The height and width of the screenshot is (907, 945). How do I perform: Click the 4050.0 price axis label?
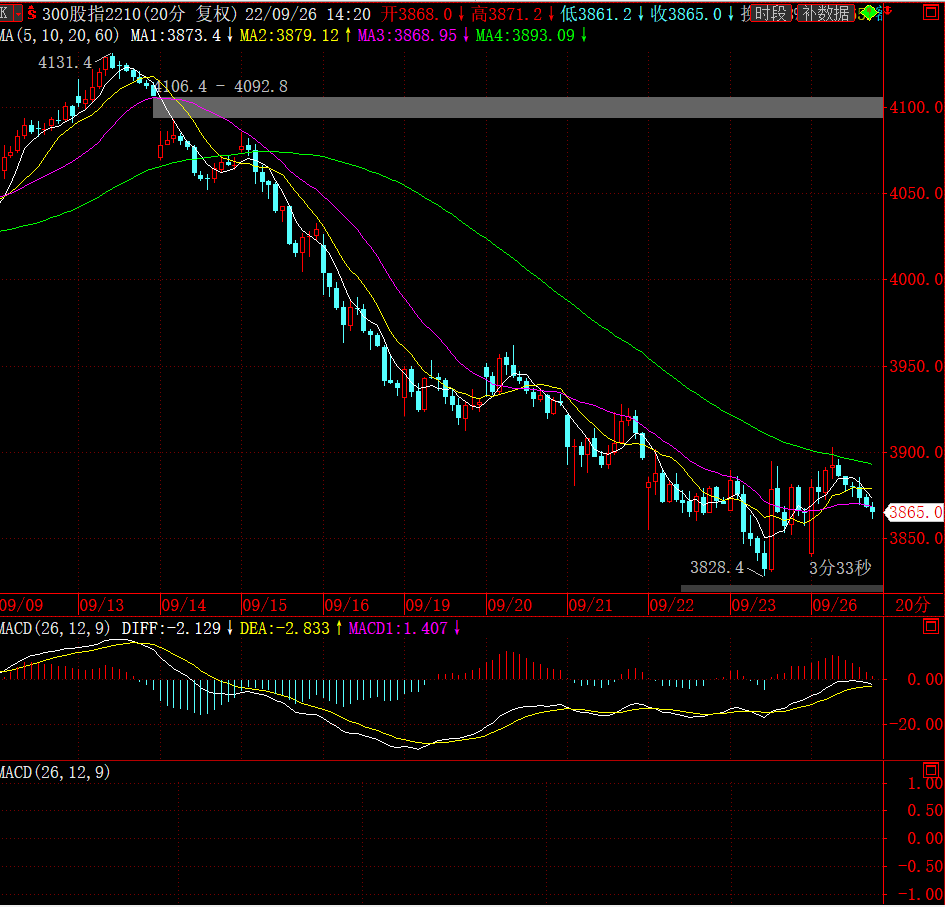click(917, 193)
